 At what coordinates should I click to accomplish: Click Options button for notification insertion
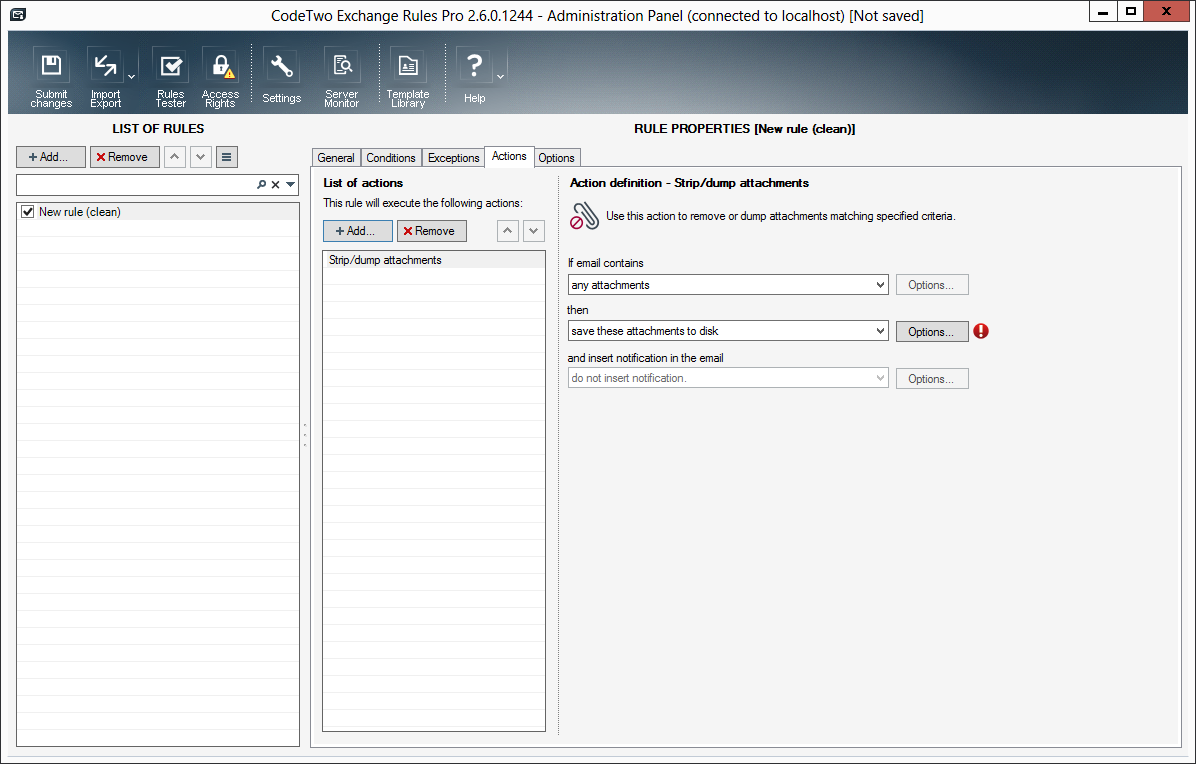point(932,379)
